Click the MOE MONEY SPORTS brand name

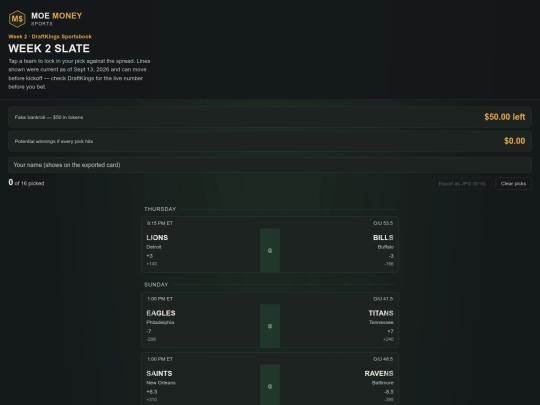pos(56,19)
